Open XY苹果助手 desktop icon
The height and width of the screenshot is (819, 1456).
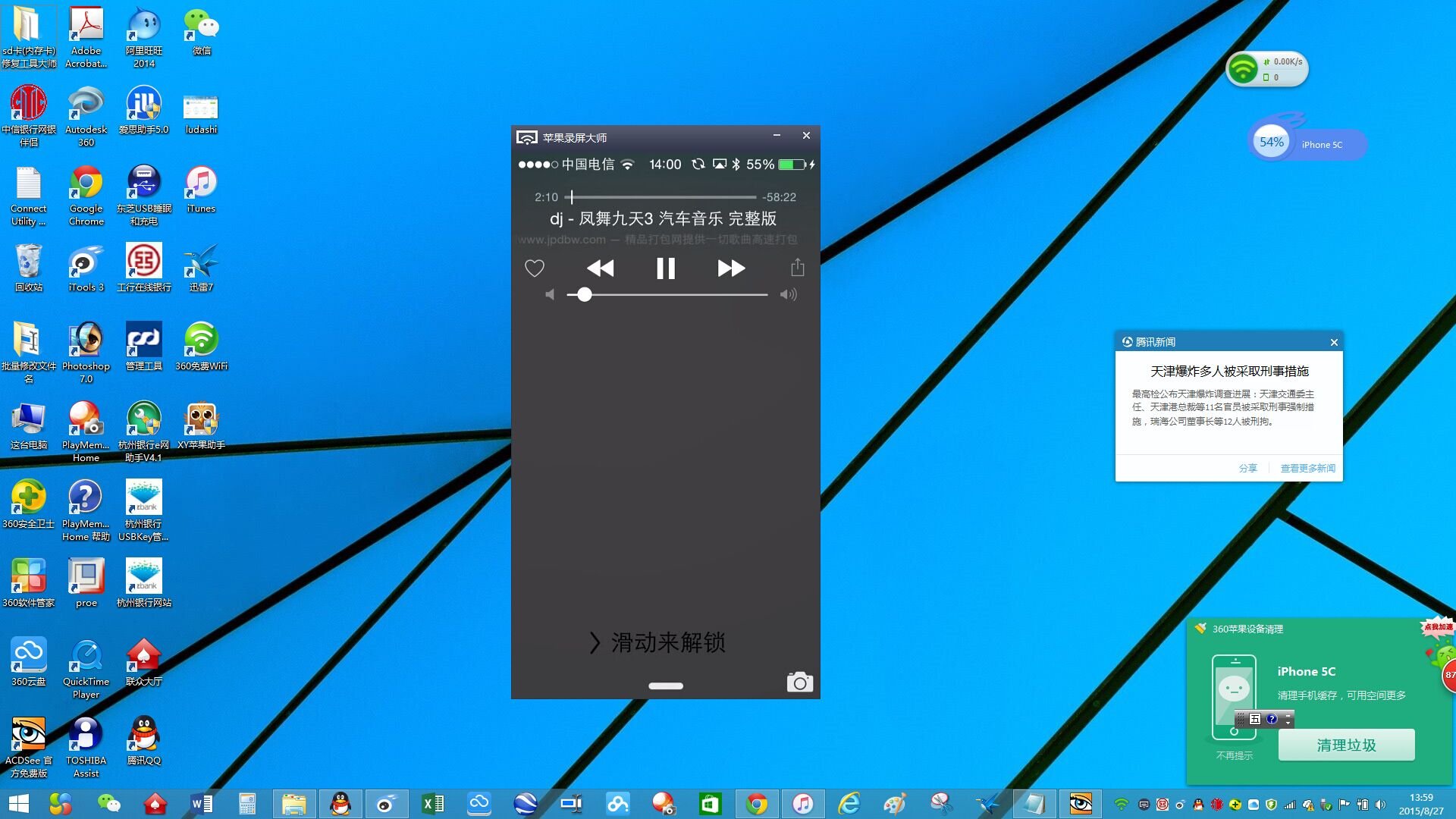coord(201,425)
